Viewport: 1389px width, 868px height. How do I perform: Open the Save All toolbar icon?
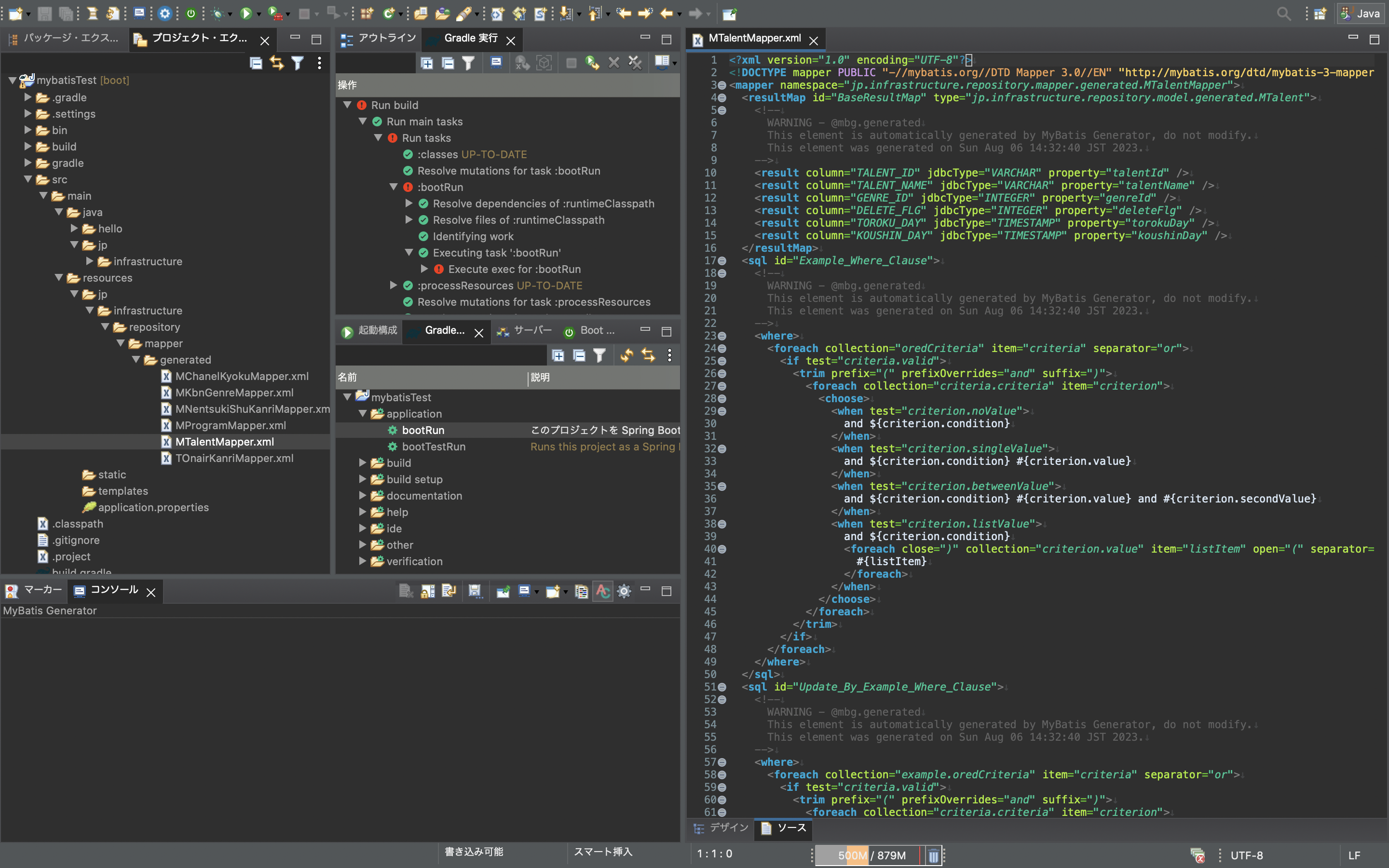pos(66,13)
